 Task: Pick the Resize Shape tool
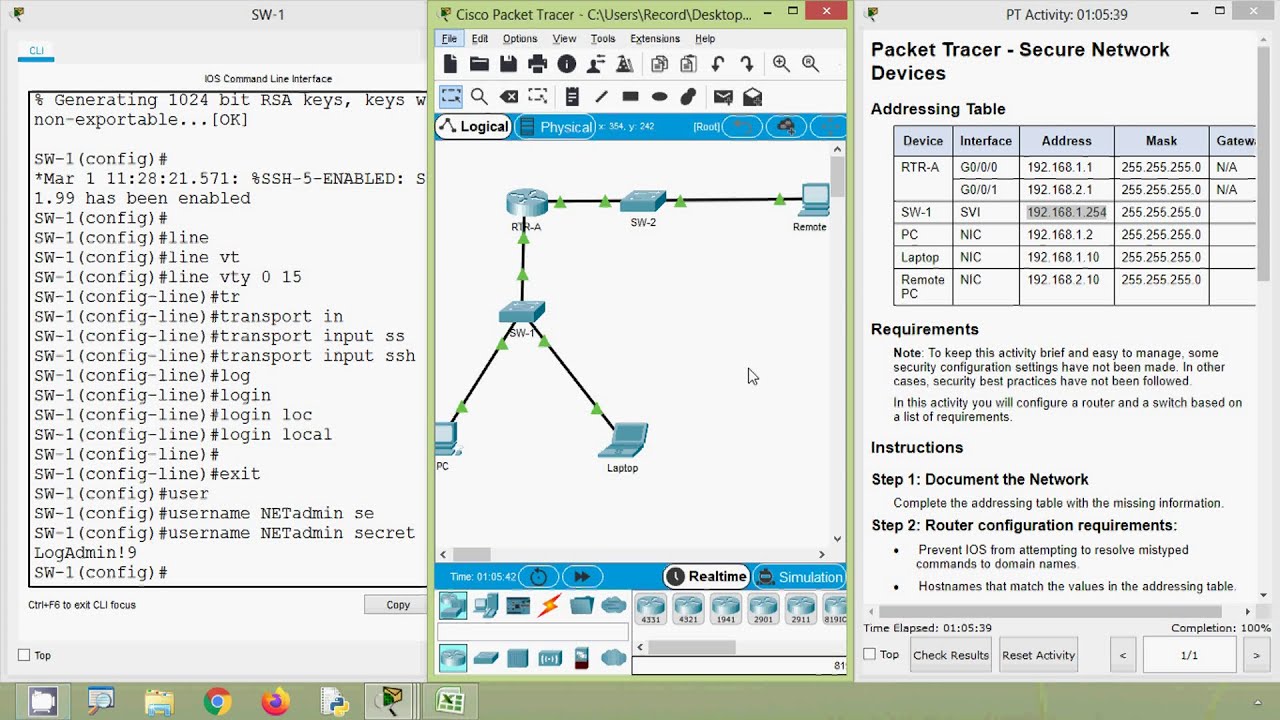(538, 97)
